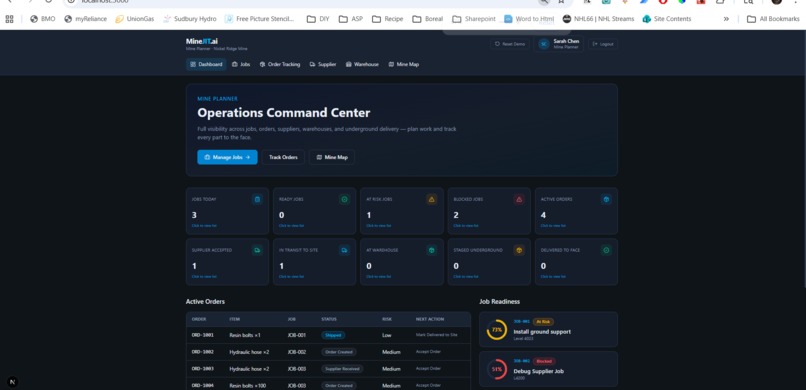This screenshot has height=390, width=806.
Task: Click Supplier Received badge for ORD-1003
Action: pos(342,369)
